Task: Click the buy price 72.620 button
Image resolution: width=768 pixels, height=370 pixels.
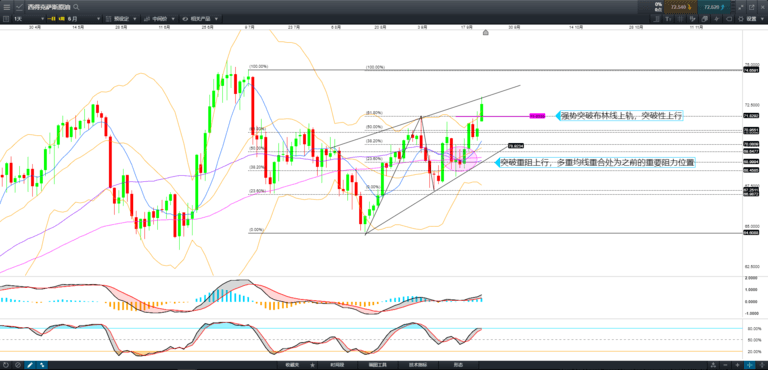Action: [714, 7]
